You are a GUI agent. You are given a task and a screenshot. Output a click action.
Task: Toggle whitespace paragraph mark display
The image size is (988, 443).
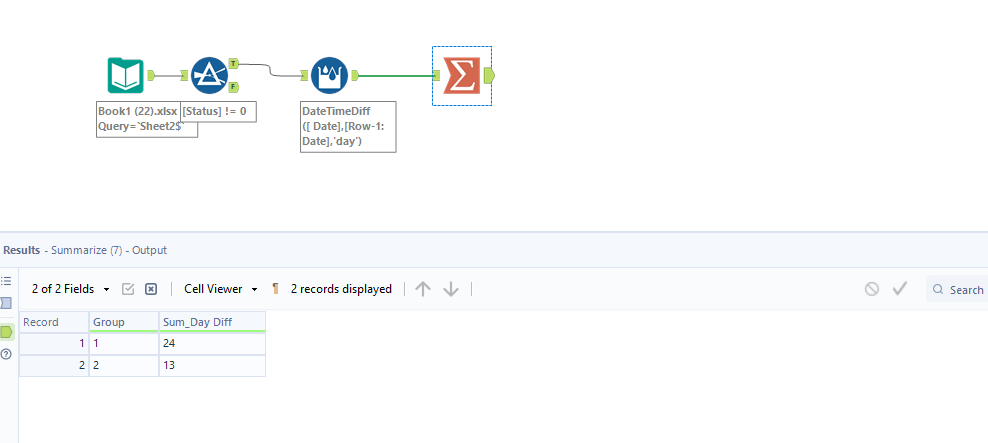point(275,289)
